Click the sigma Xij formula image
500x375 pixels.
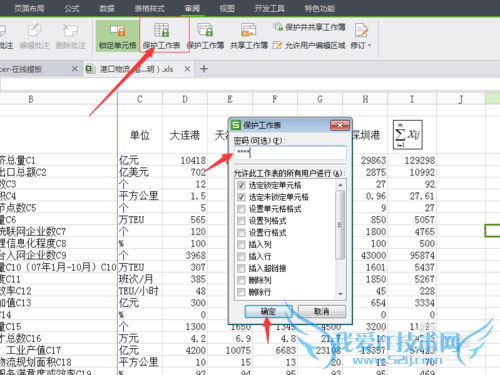tap(408, 135)
